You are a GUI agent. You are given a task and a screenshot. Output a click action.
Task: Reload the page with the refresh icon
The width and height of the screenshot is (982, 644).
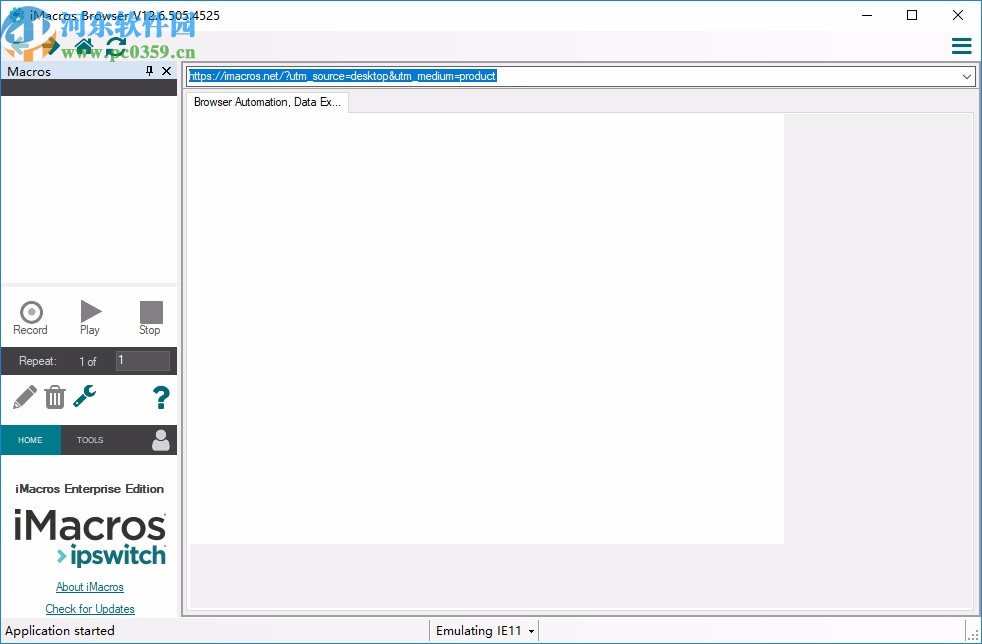coord(116,46)
